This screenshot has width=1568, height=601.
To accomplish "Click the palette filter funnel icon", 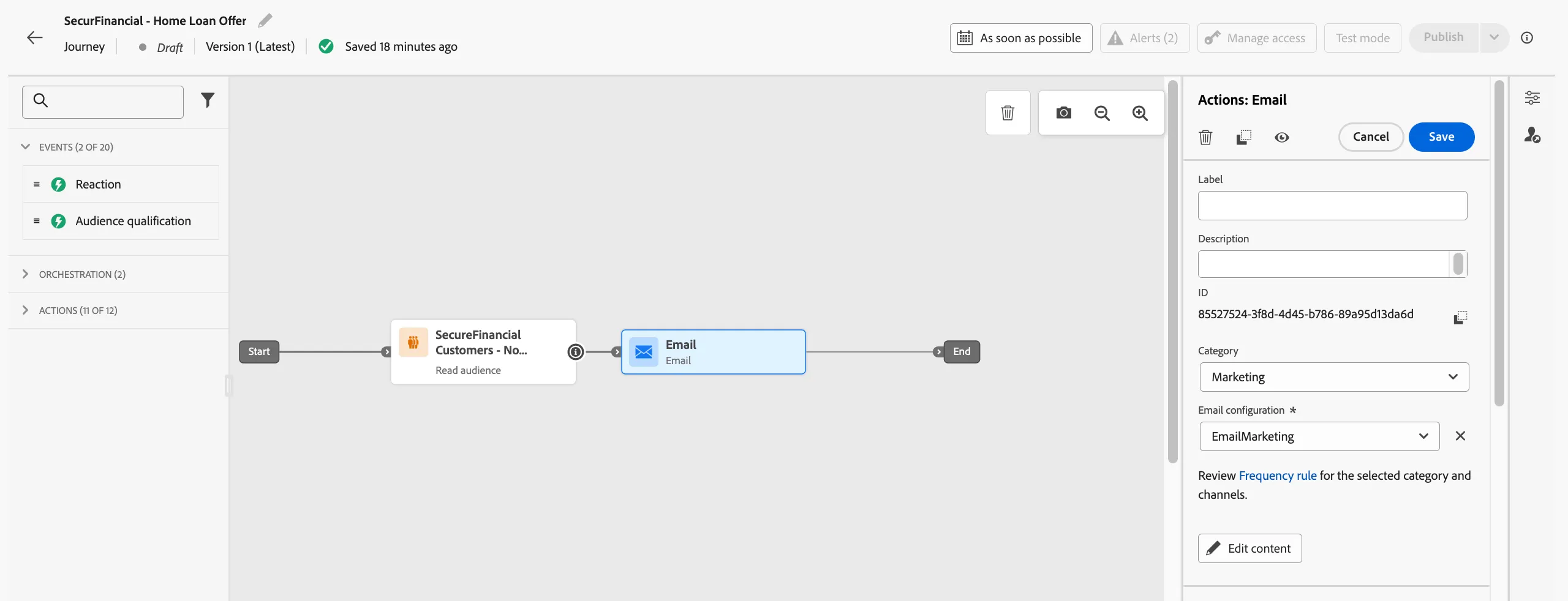I will coord(208,100).
